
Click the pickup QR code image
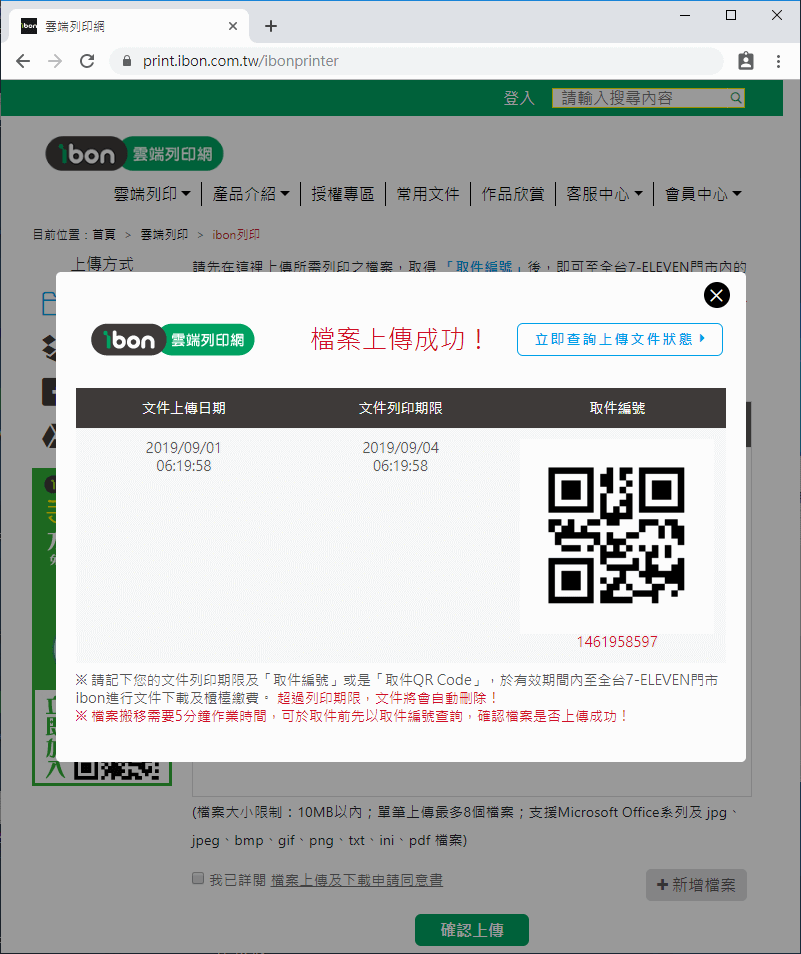coord(617,533)
